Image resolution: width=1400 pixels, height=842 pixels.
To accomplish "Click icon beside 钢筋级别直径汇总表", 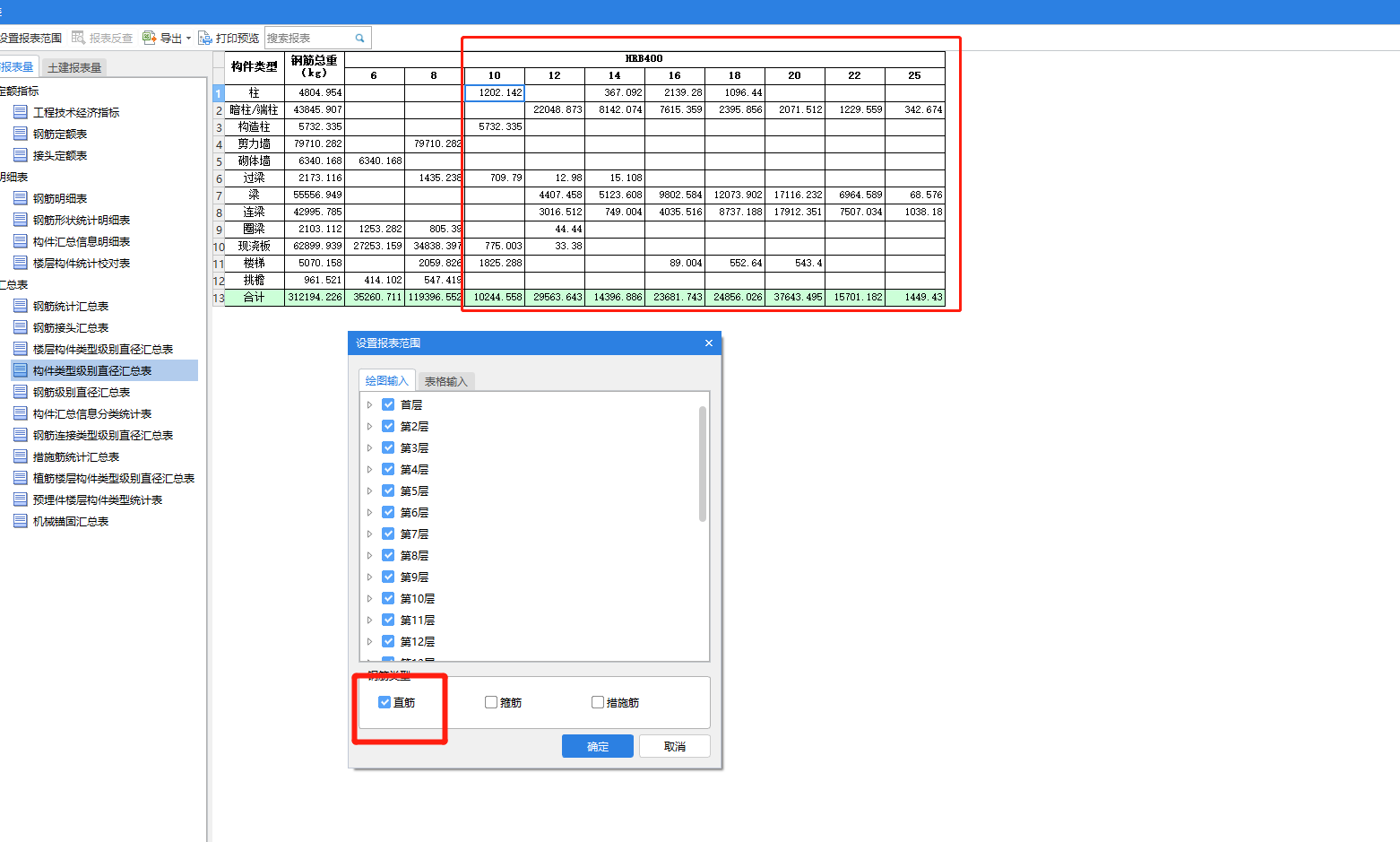I will (x=21, y=392).
